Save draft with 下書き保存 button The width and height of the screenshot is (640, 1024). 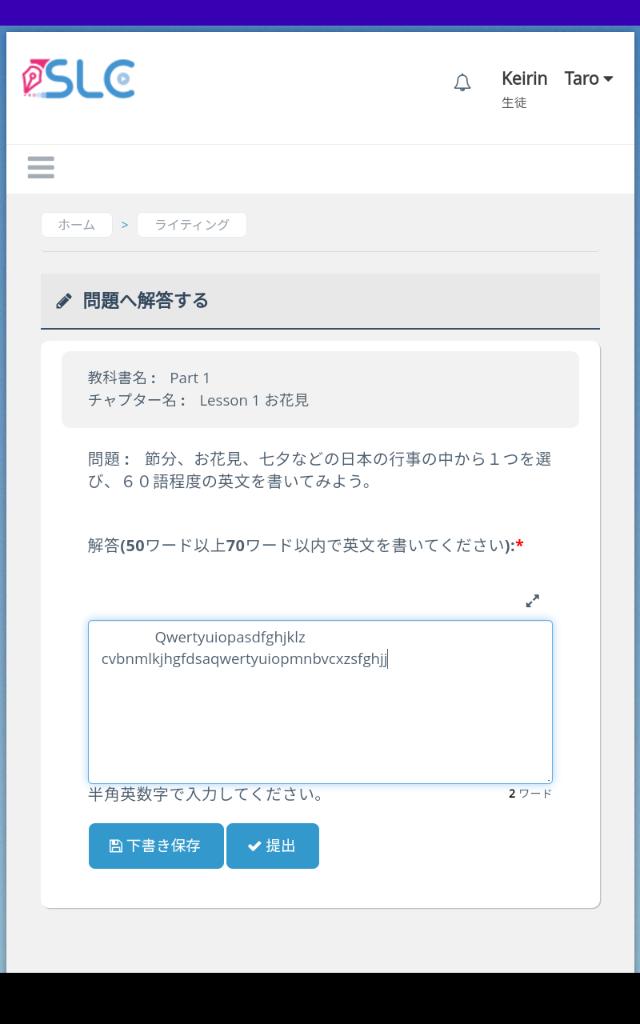pyautogui.click(x=156, y=846)
